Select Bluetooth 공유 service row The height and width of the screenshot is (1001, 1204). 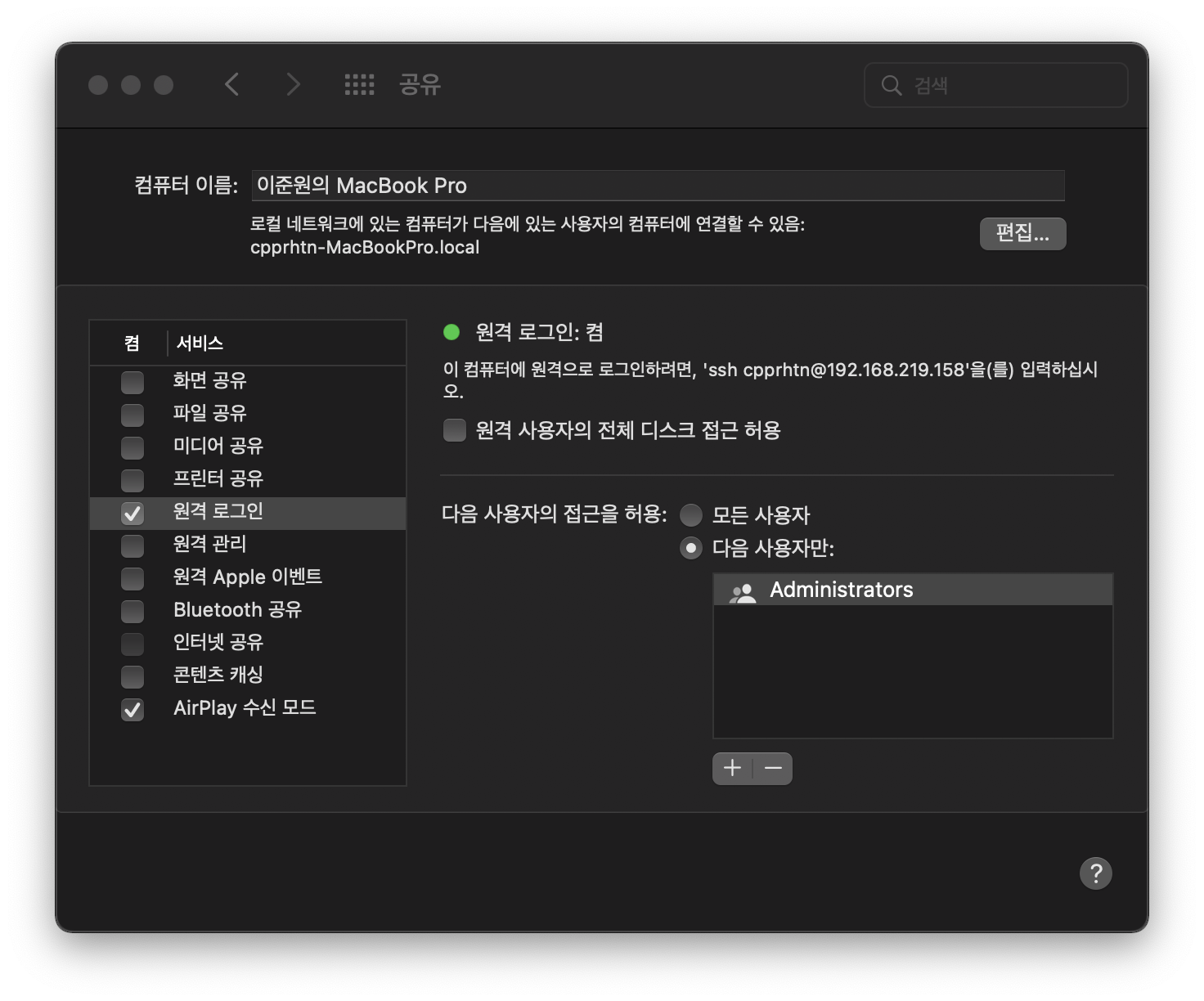248,610
